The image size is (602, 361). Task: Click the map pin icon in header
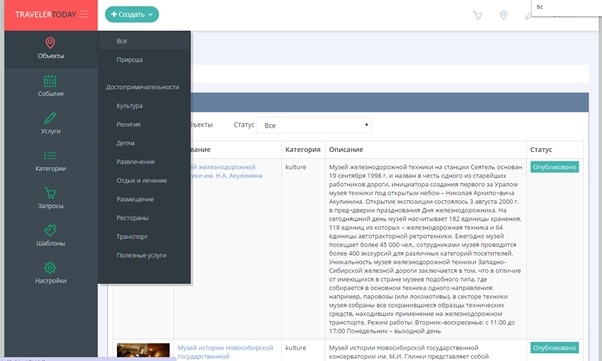click(x=503, y=15)
